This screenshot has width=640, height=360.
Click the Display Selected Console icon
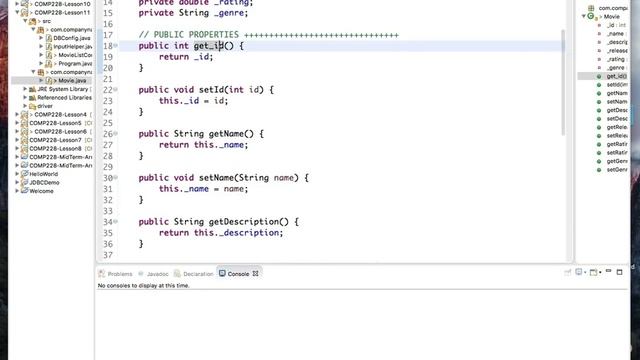pos(579,272)
